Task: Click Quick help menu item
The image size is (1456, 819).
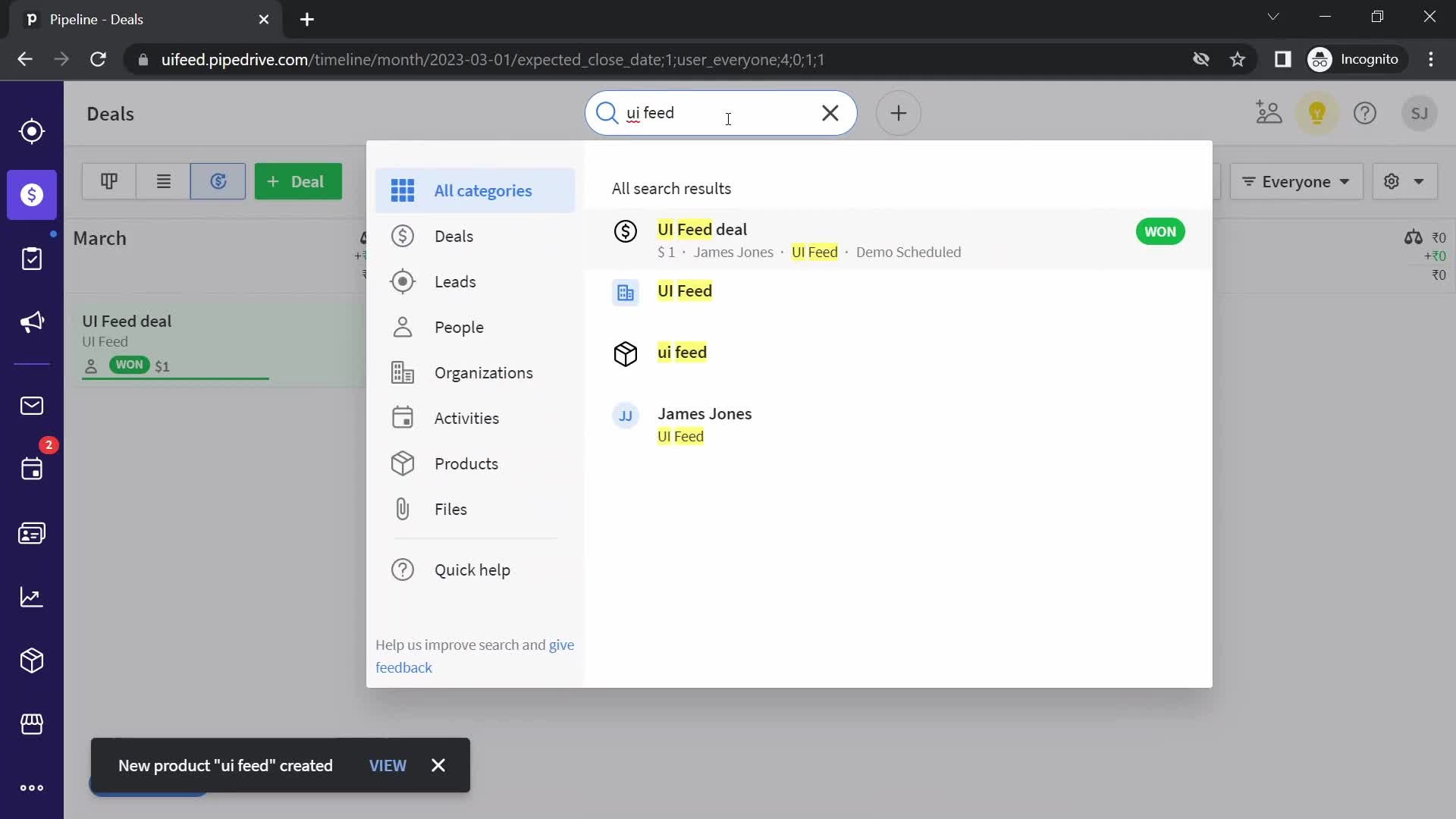Action: coord(473,570)
